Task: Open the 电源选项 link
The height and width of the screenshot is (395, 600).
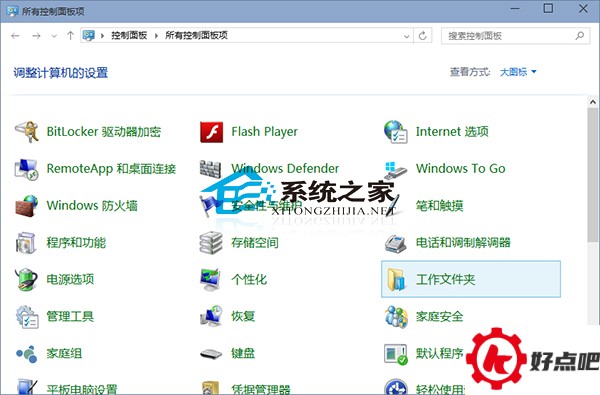Action: click(x=70, y=279)
